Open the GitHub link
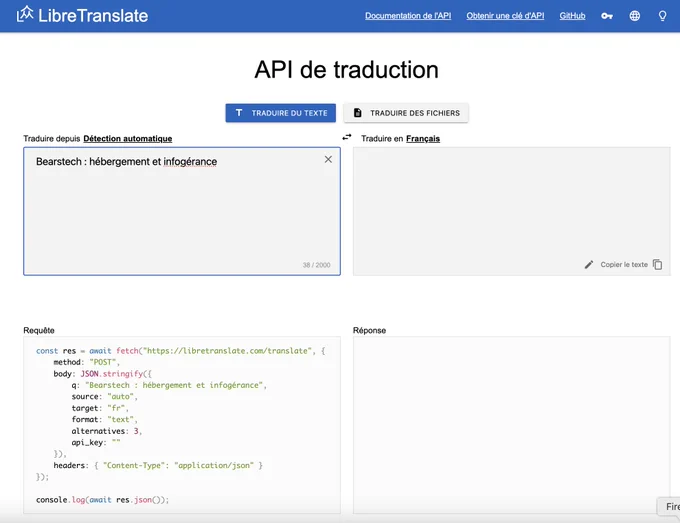This screenshot has width=680, height=523. click(572, 16)
